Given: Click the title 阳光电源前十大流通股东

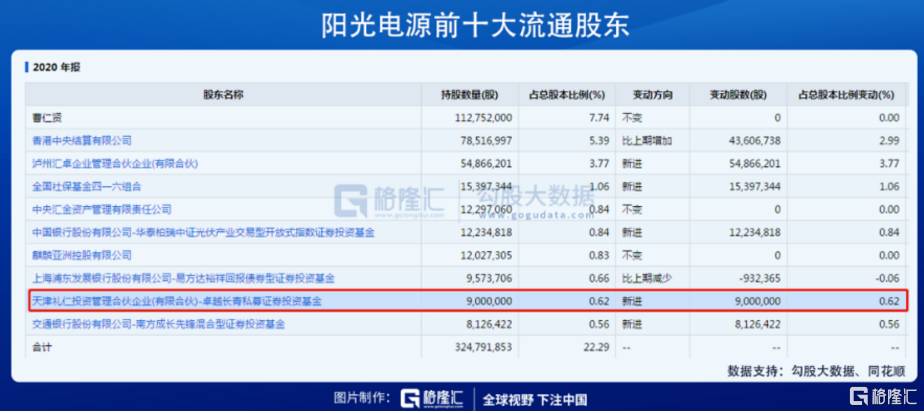Looking at the screenshot, I should pos(476,25).
